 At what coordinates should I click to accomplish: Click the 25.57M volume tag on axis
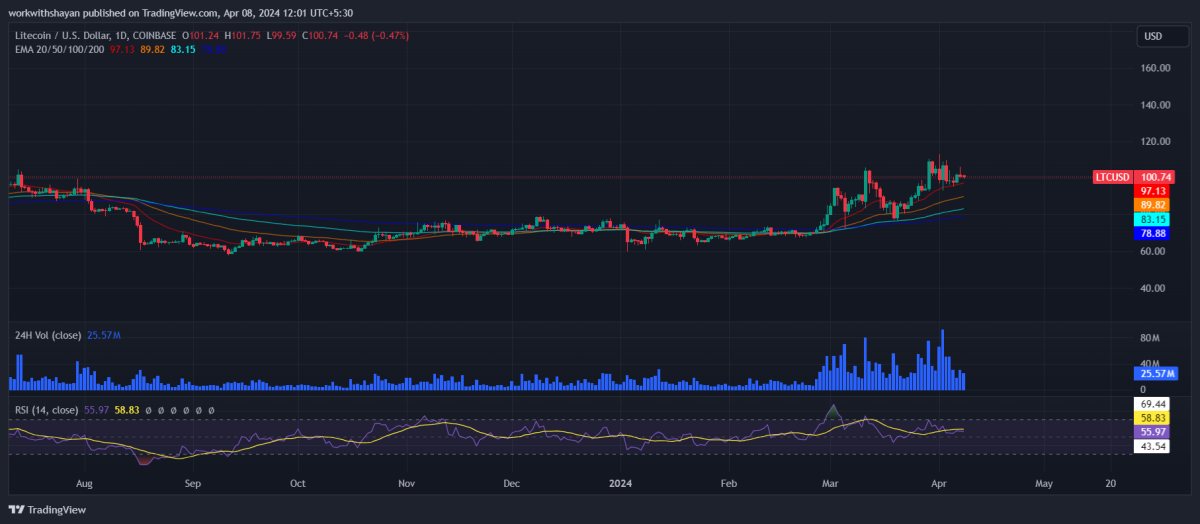click(1155, 373)
